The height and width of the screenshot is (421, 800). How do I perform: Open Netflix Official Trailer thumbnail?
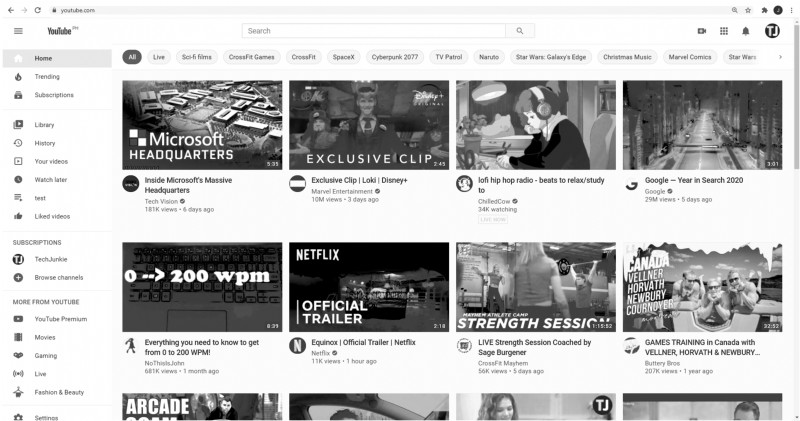[369, 287]
